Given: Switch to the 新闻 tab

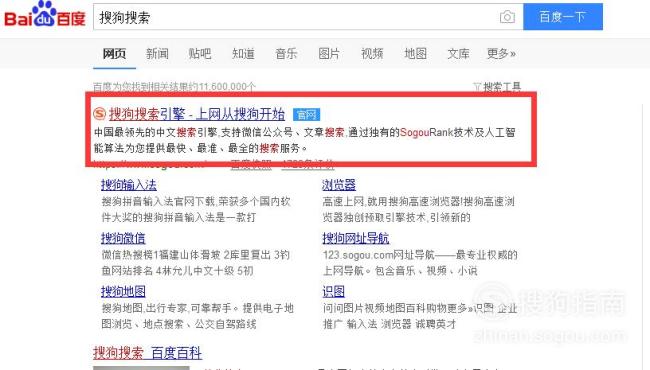Looking at the screenshot, I should pyautogui.click(x=157, y=54).
